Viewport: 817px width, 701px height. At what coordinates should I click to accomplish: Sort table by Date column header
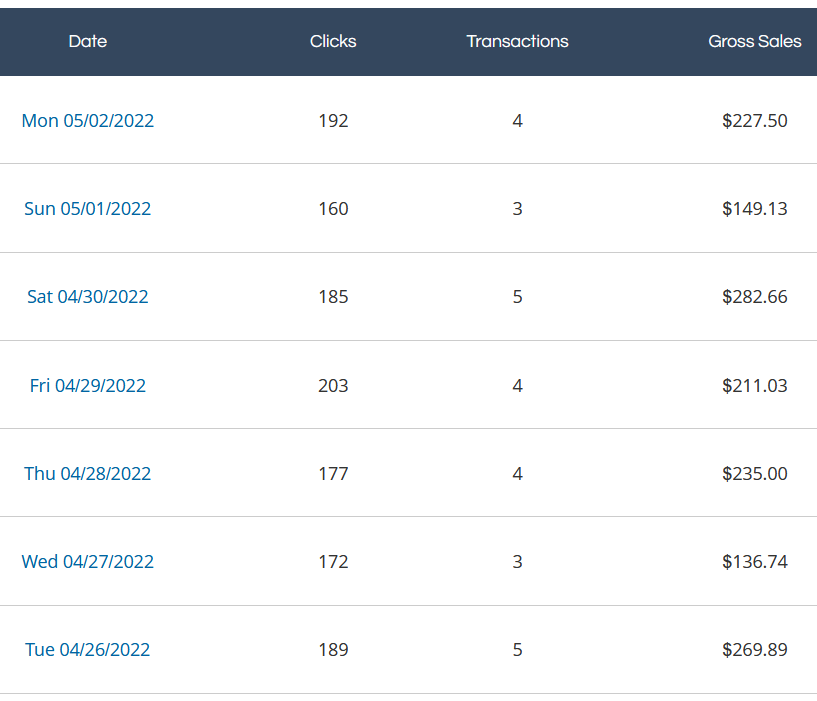click(x=88, y=41)
